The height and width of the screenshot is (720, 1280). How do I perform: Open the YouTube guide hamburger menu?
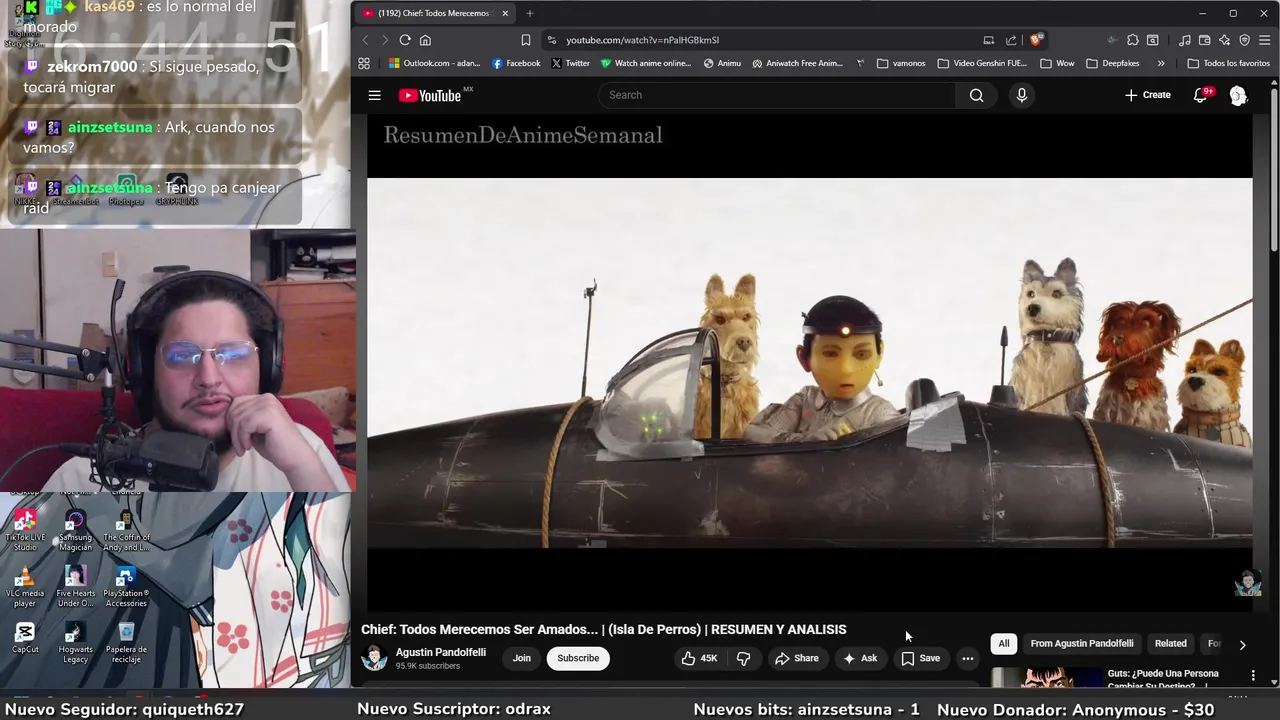pos(374,95)
